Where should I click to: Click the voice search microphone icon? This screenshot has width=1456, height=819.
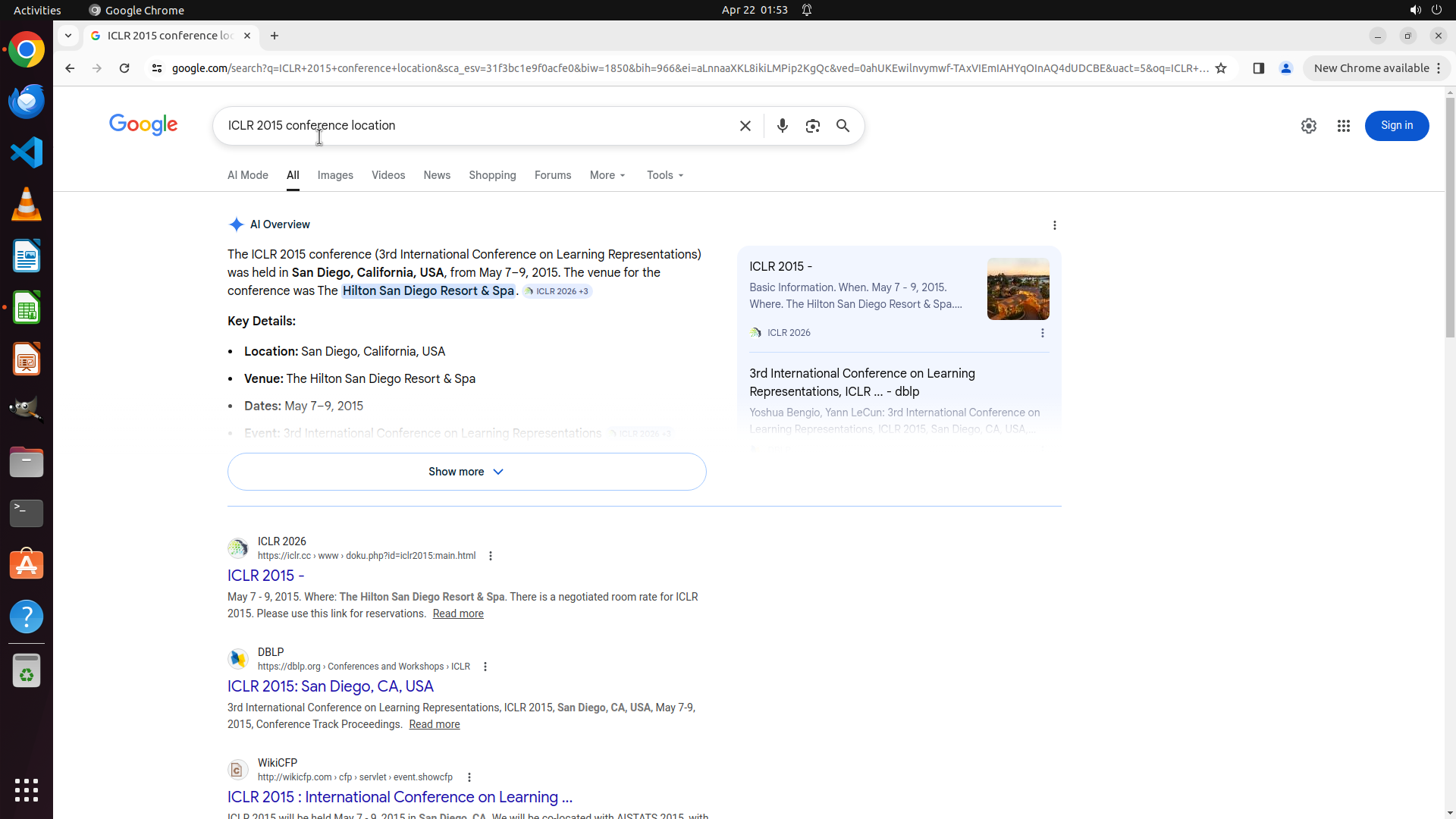(782, 126)
